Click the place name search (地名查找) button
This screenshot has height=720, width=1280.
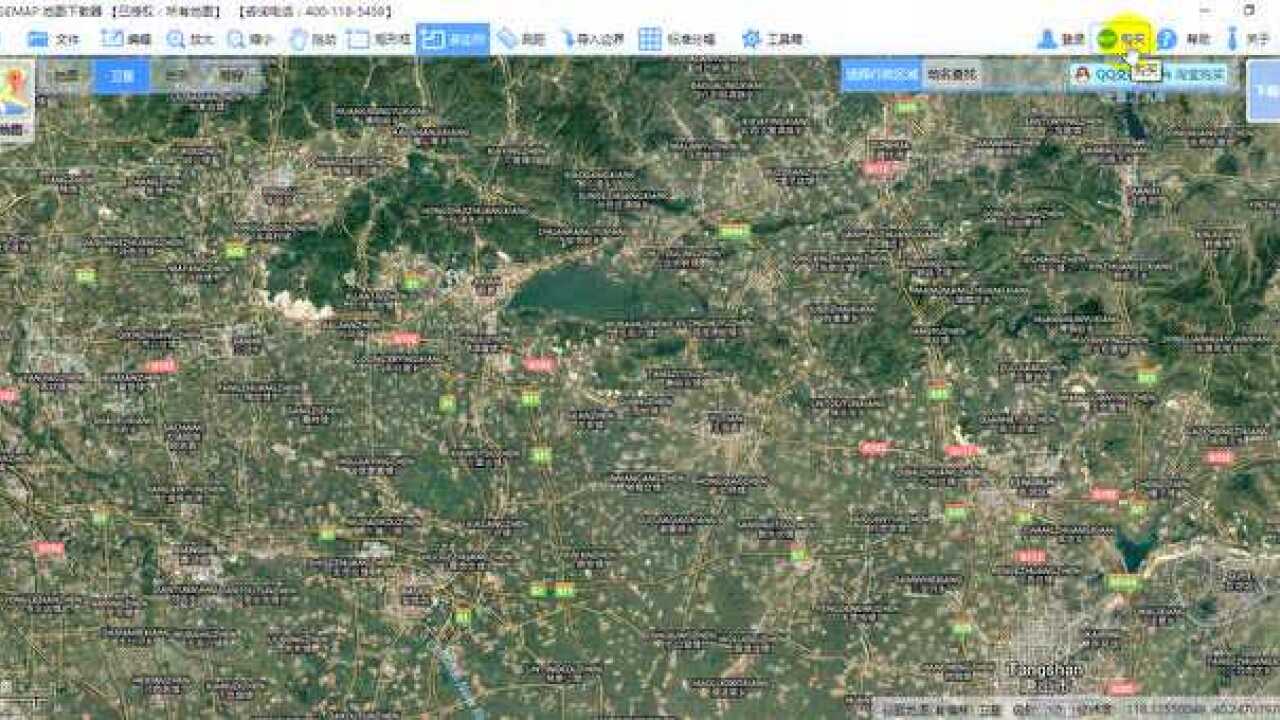coord(951,74)
